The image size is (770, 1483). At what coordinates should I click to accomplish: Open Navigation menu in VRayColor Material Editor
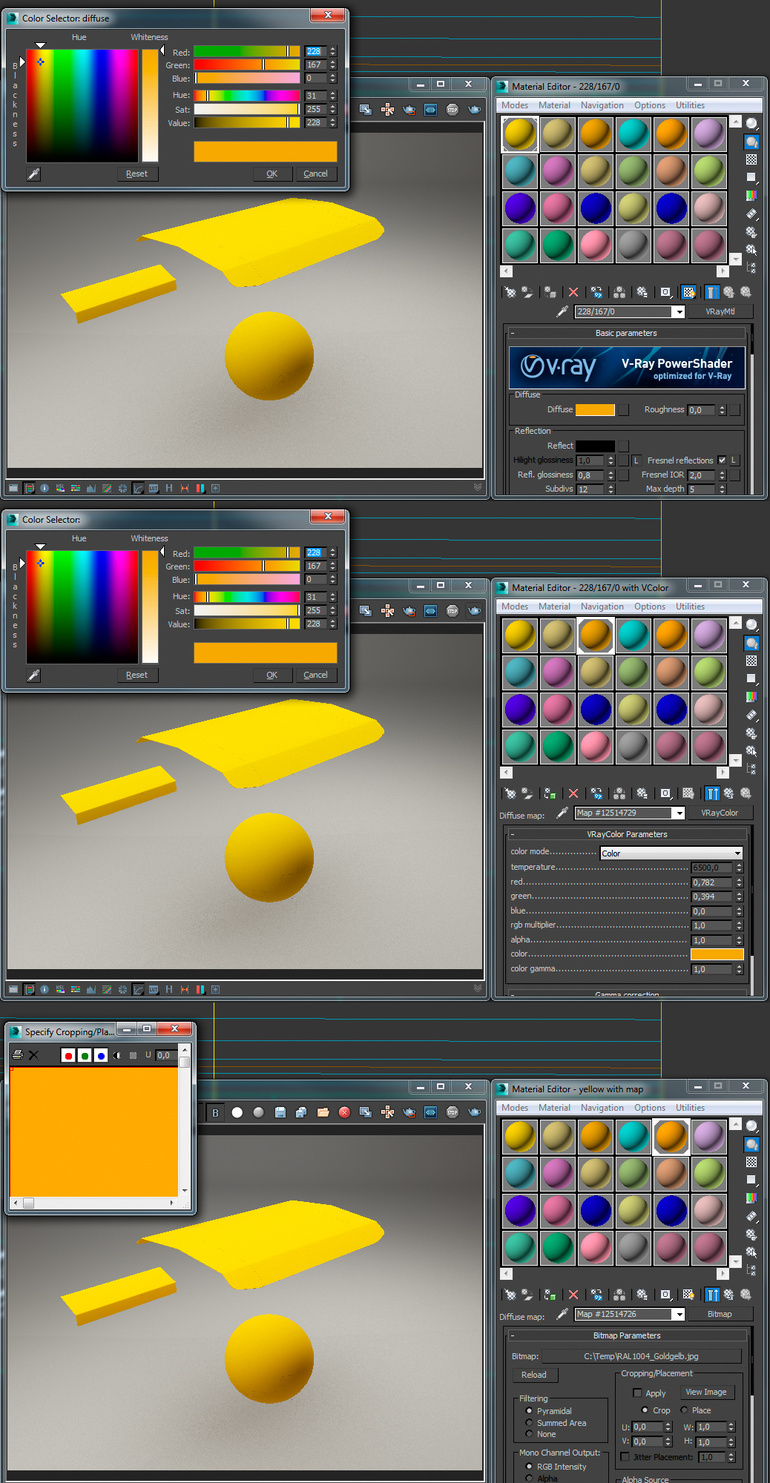(602, 606)
